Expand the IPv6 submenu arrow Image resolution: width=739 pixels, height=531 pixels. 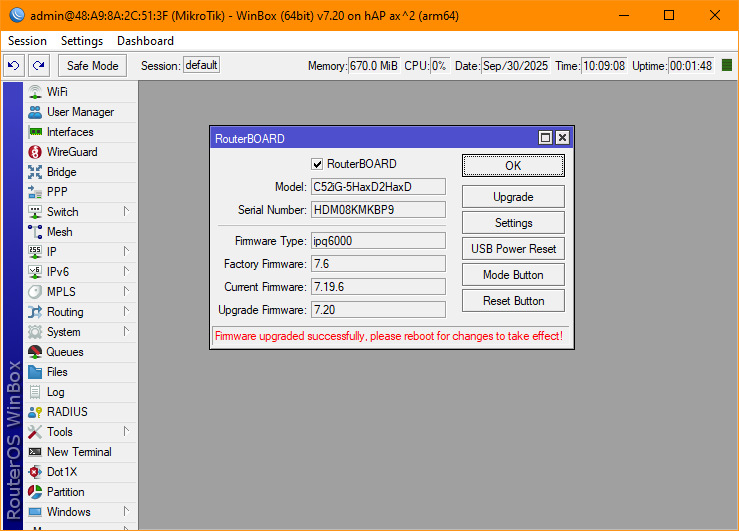(x=126, y=271)
